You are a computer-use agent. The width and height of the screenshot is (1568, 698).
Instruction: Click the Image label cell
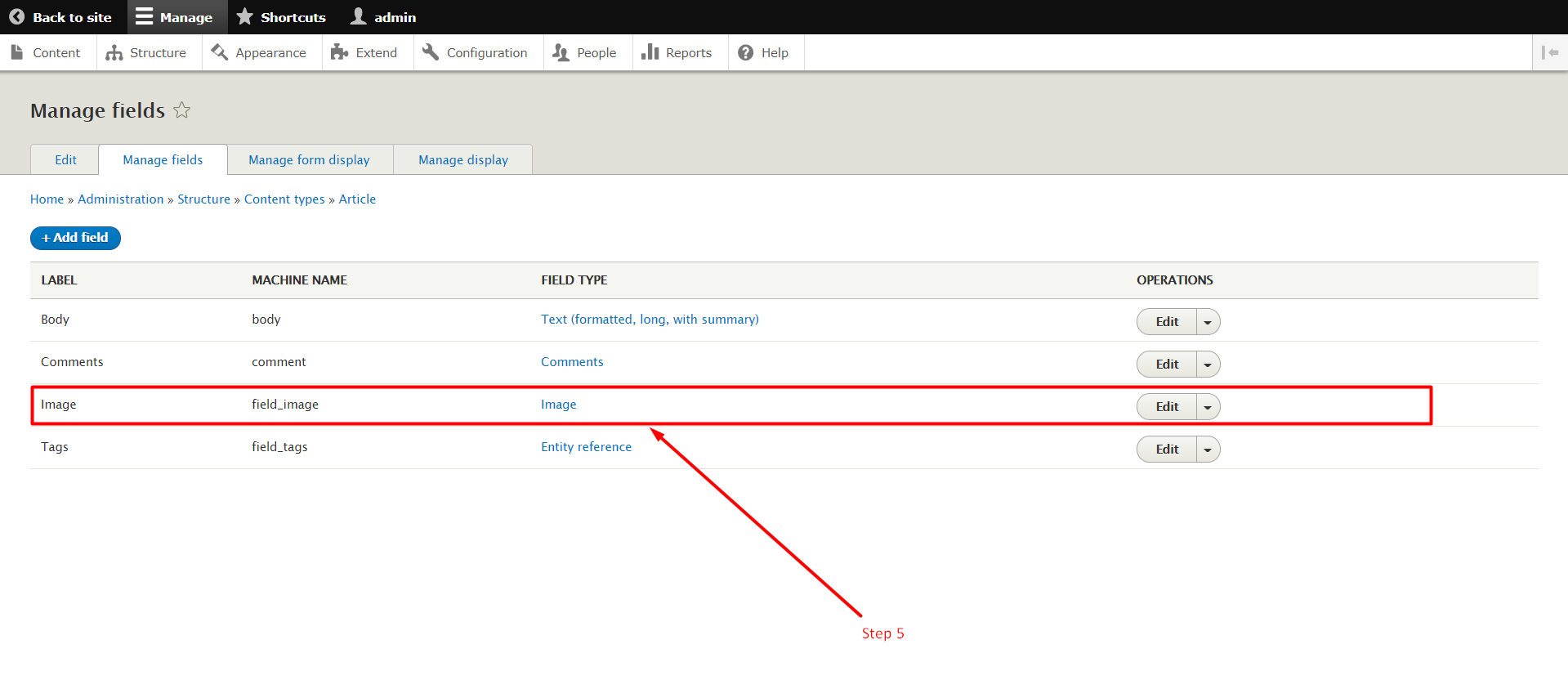(58, 405)
